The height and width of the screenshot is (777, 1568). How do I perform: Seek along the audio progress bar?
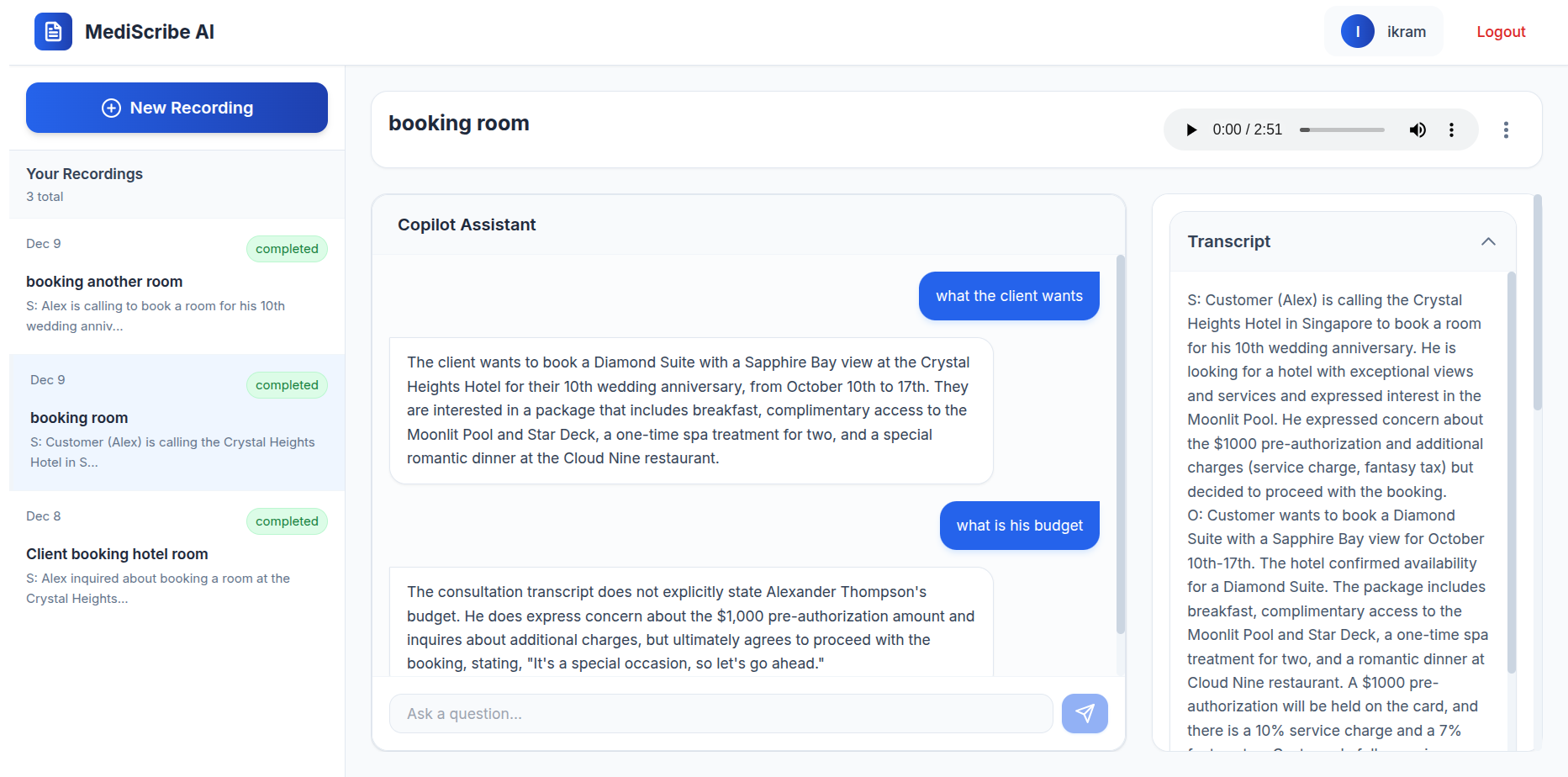click(1342, 129)
